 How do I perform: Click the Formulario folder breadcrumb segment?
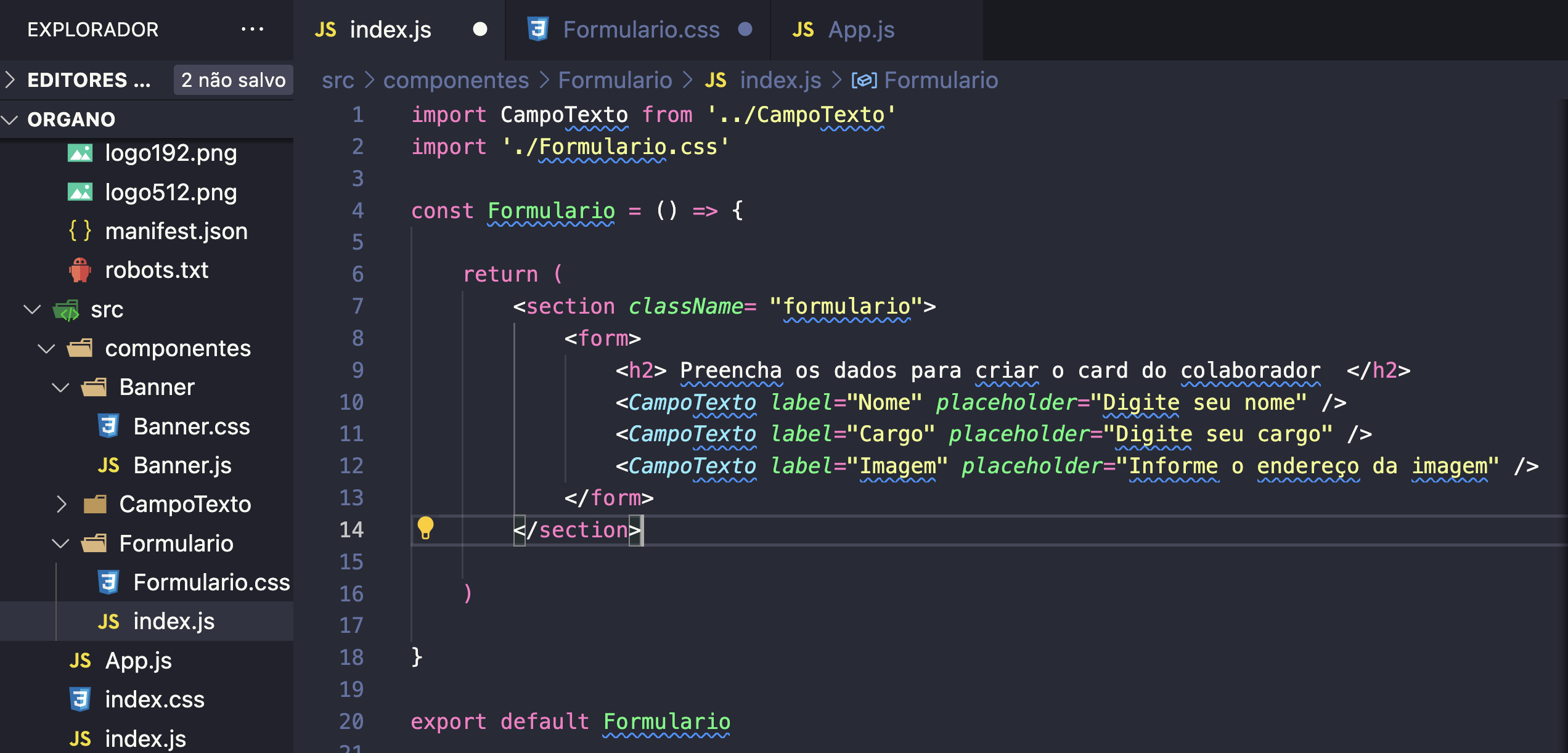tap(615, 80)
